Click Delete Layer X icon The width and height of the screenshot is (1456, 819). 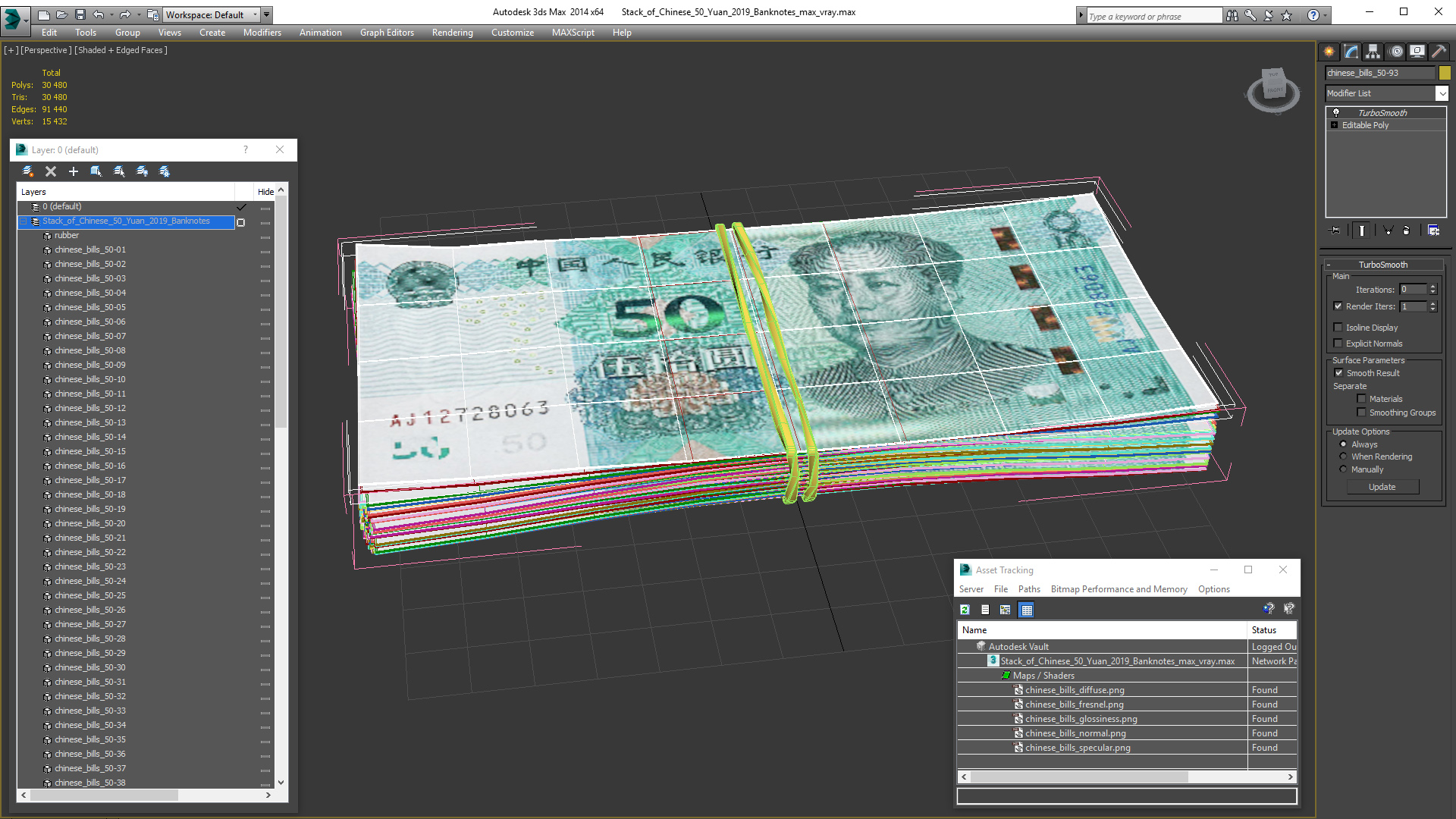point(51,171)
